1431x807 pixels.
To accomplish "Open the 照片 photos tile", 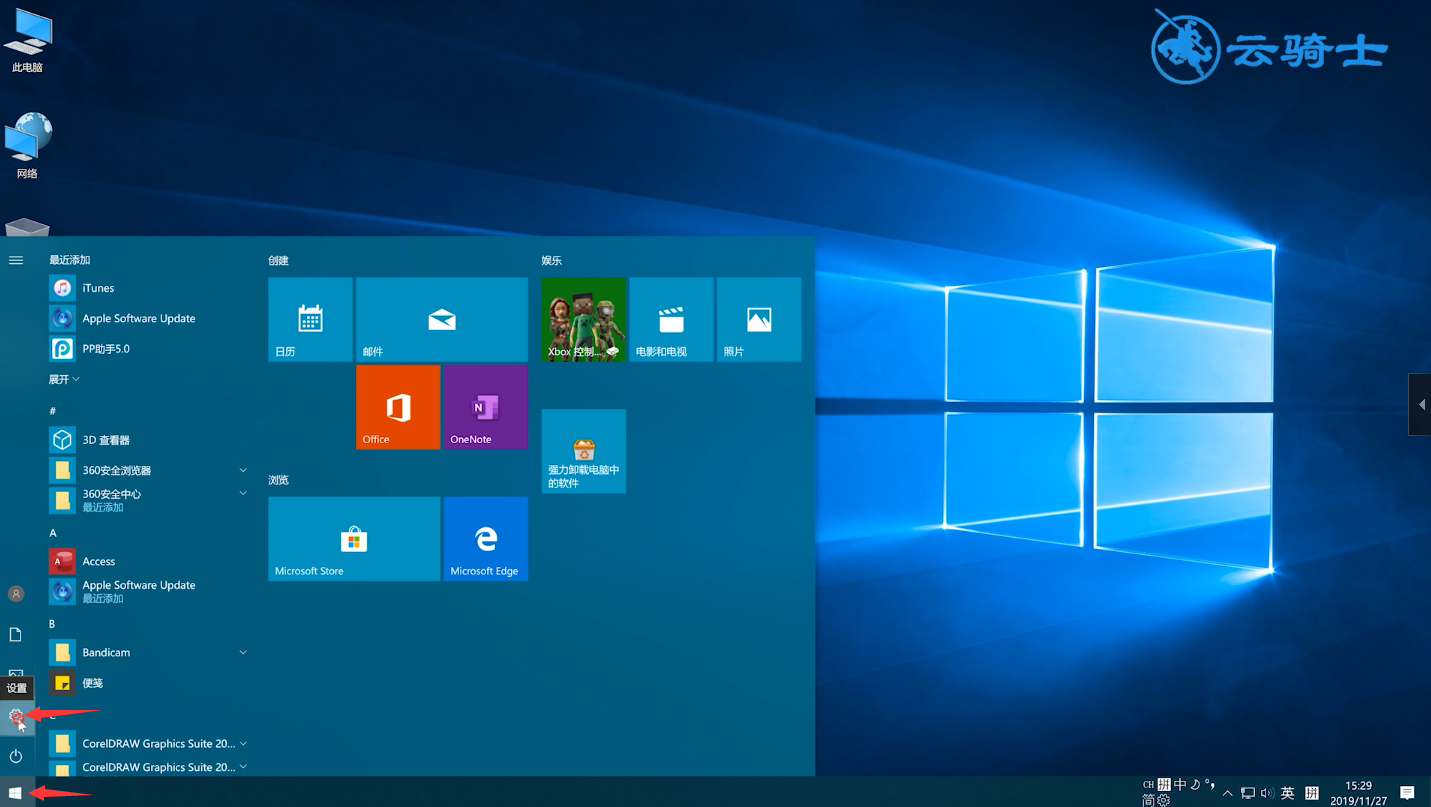I will coord(759,320).
